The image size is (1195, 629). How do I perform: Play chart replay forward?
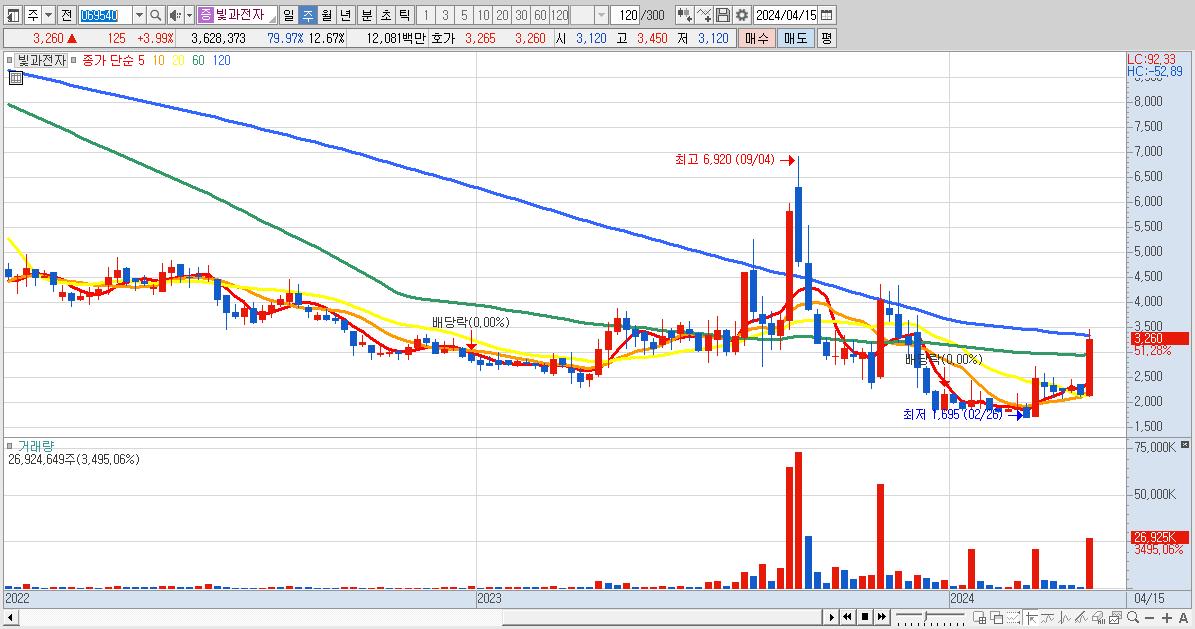pyautogui.click(x=831, y=617)
